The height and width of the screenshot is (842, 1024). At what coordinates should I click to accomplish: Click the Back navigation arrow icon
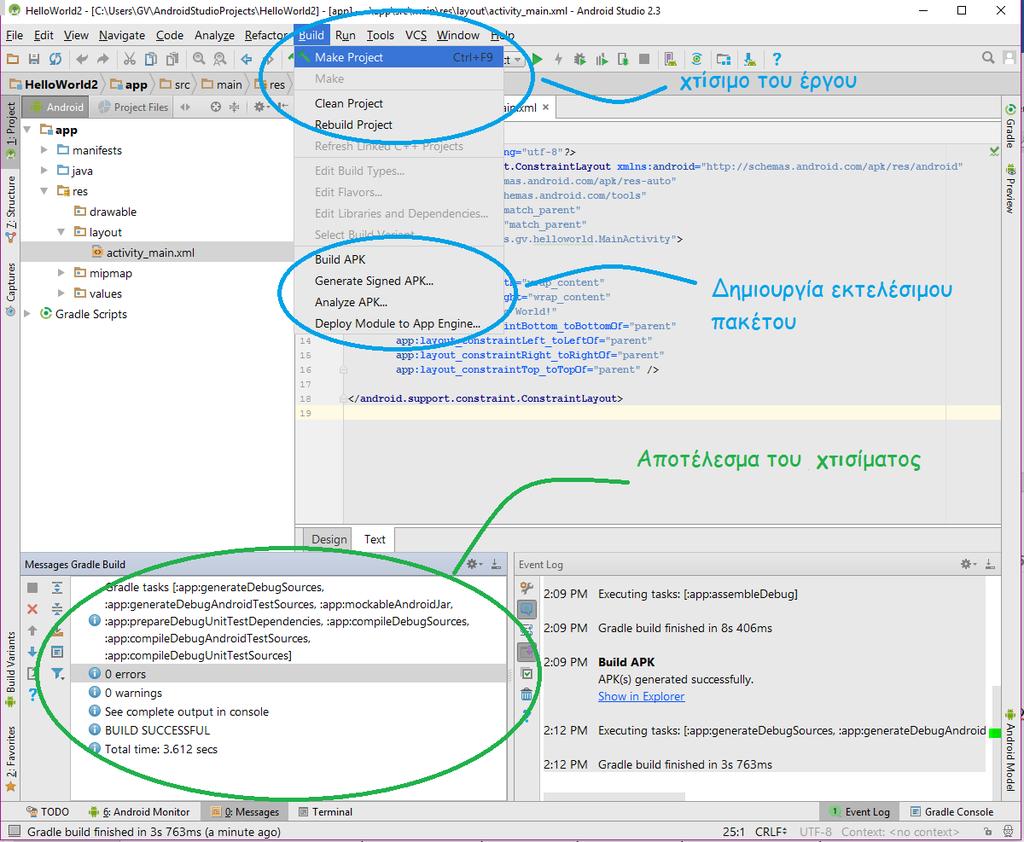[246, 59]
